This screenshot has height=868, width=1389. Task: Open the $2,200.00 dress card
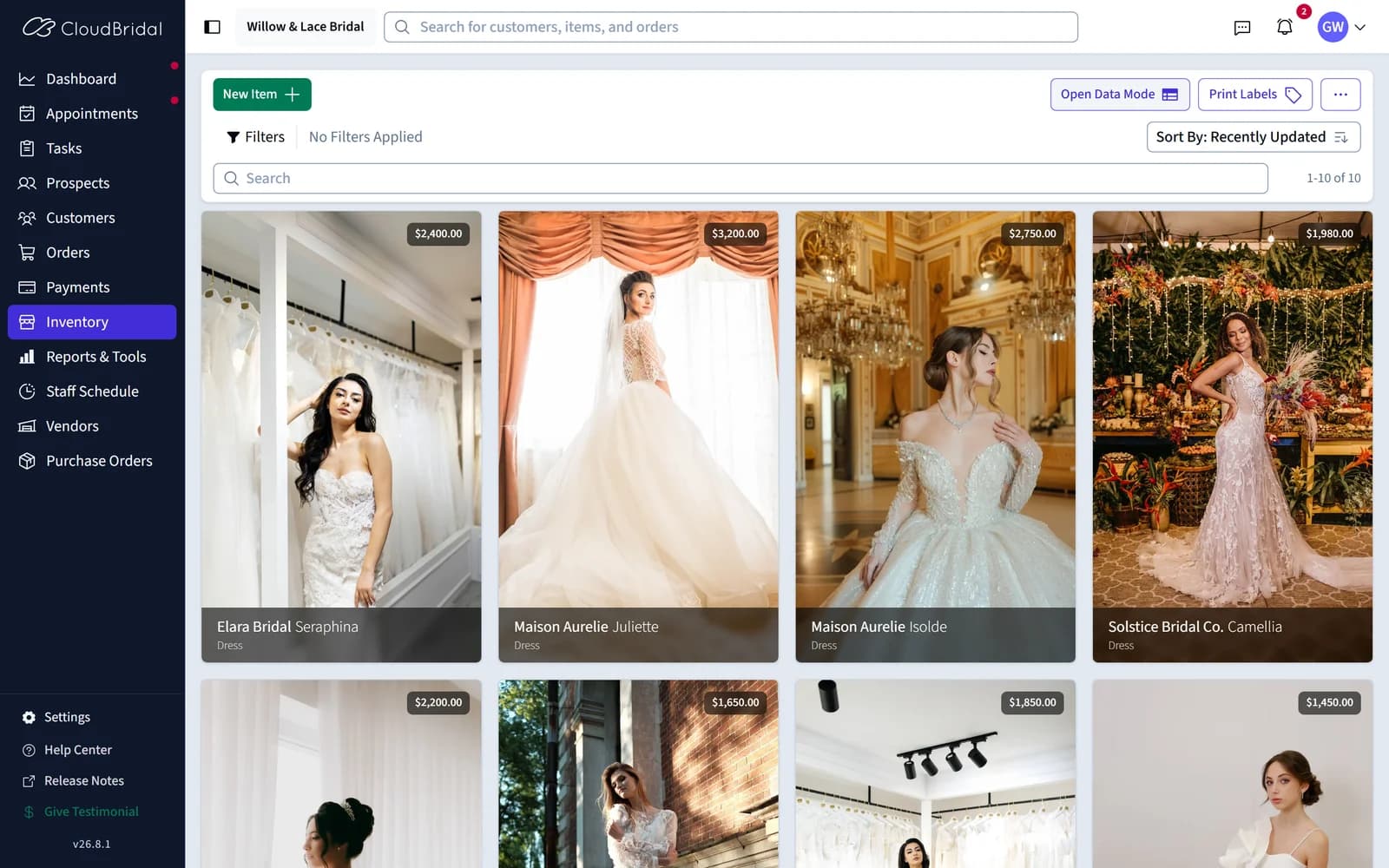(x=341, y=773)
